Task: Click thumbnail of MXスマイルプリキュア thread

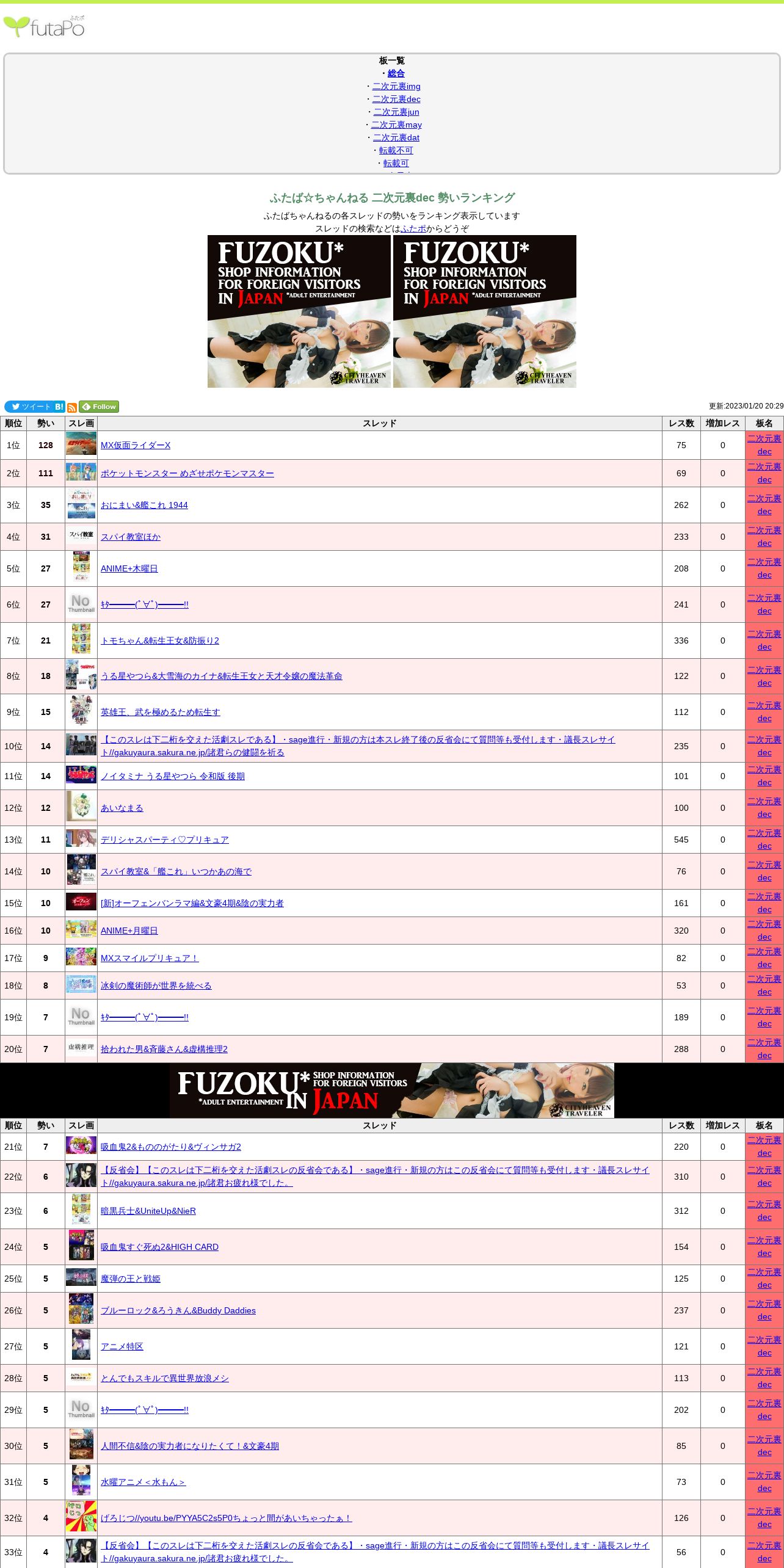Action: click(81, 957)
